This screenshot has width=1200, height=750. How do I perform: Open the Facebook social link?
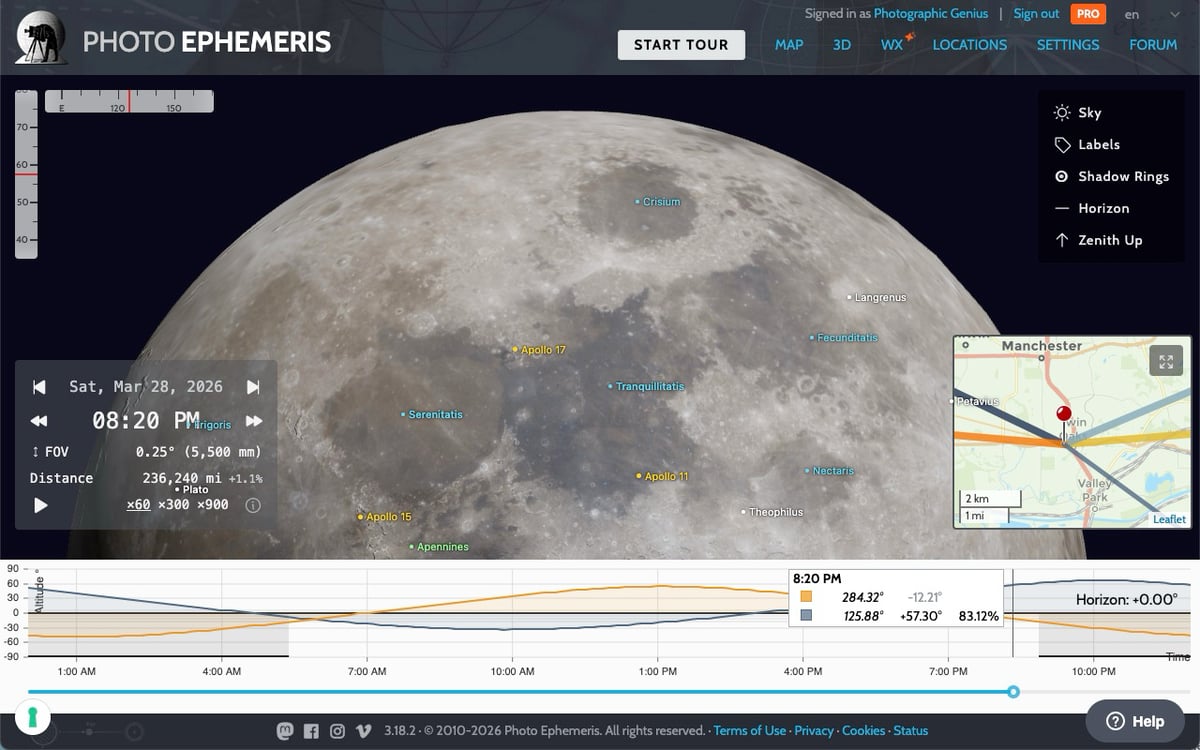311,731
